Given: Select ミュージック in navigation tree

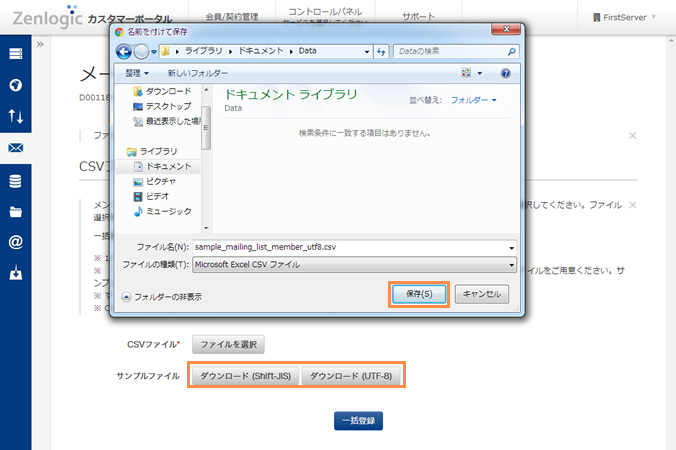Looking at the screenshot, I should [x=163, y=212].
